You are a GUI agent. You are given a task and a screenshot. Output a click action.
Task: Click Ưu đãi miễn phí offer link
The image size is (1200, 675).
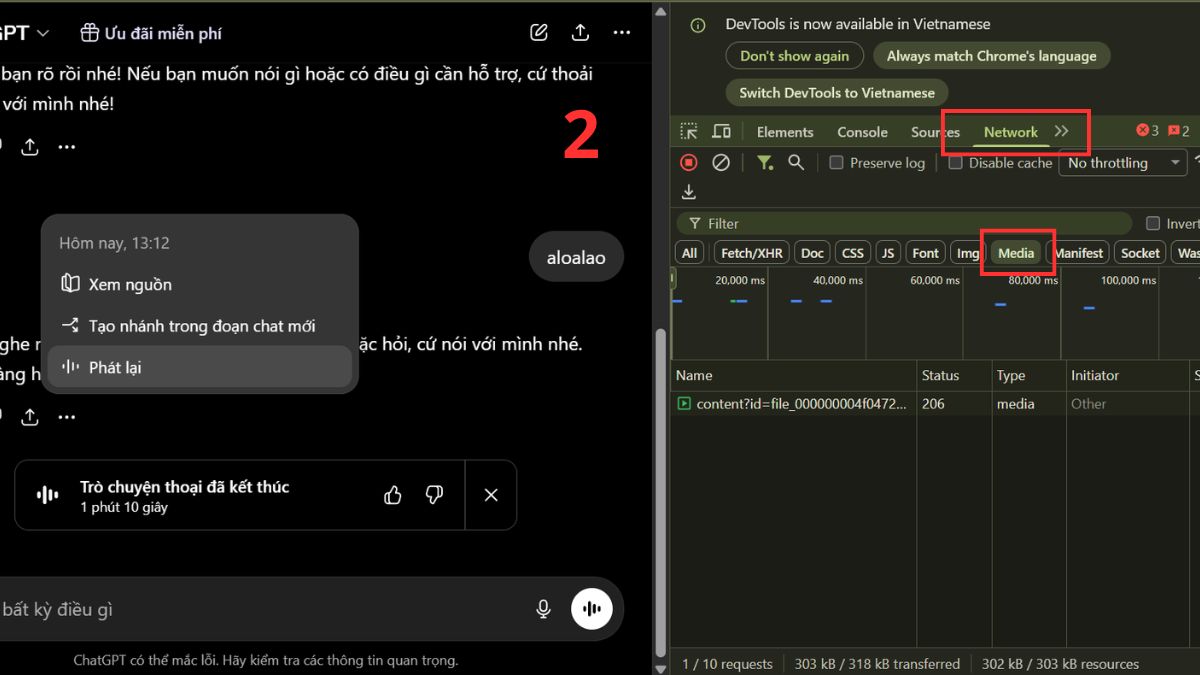coord(163,33)
